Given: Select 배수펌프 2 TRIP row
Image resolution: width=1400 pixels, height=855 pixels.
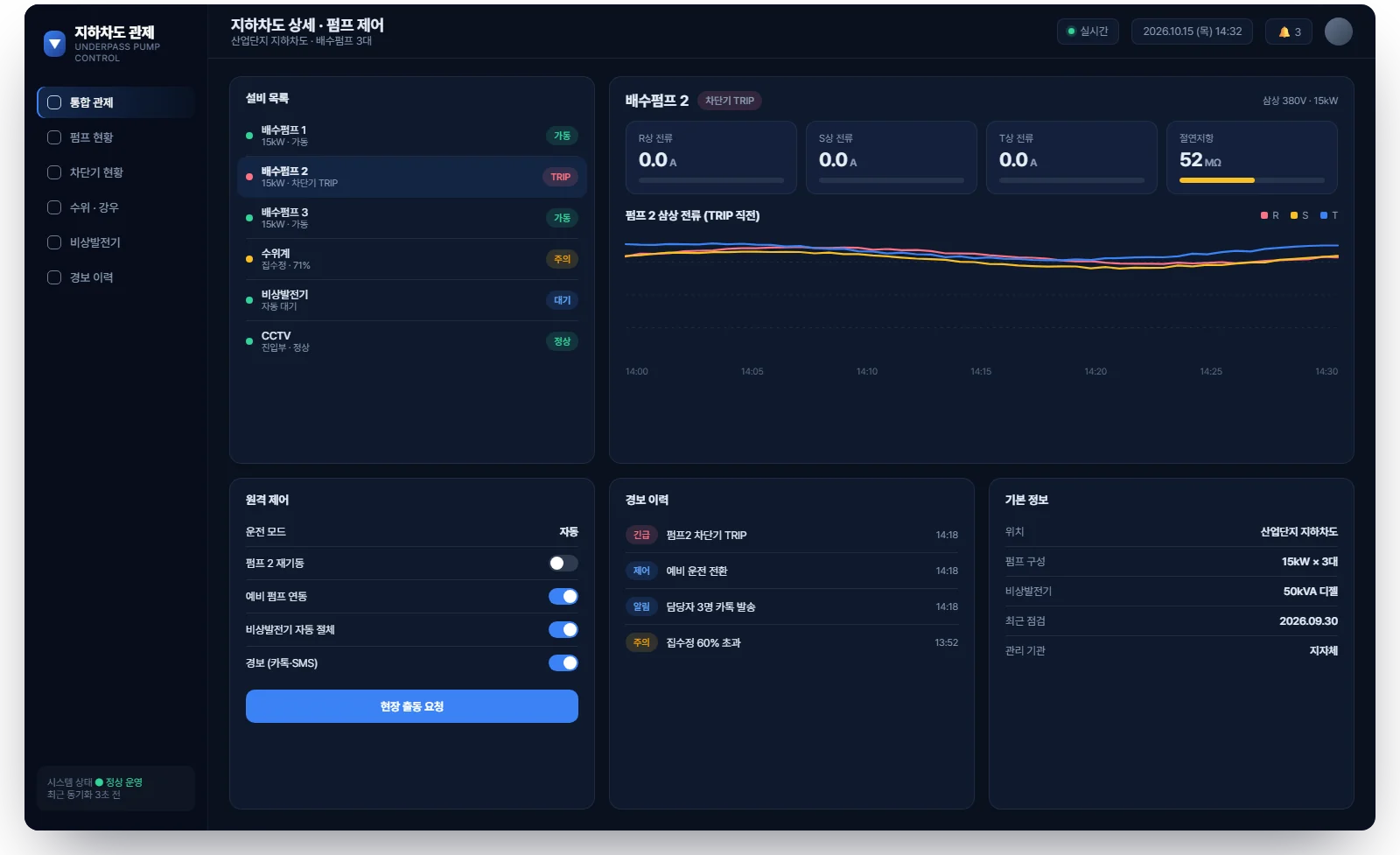Looking at the screenshot, I should pos(411,177).
